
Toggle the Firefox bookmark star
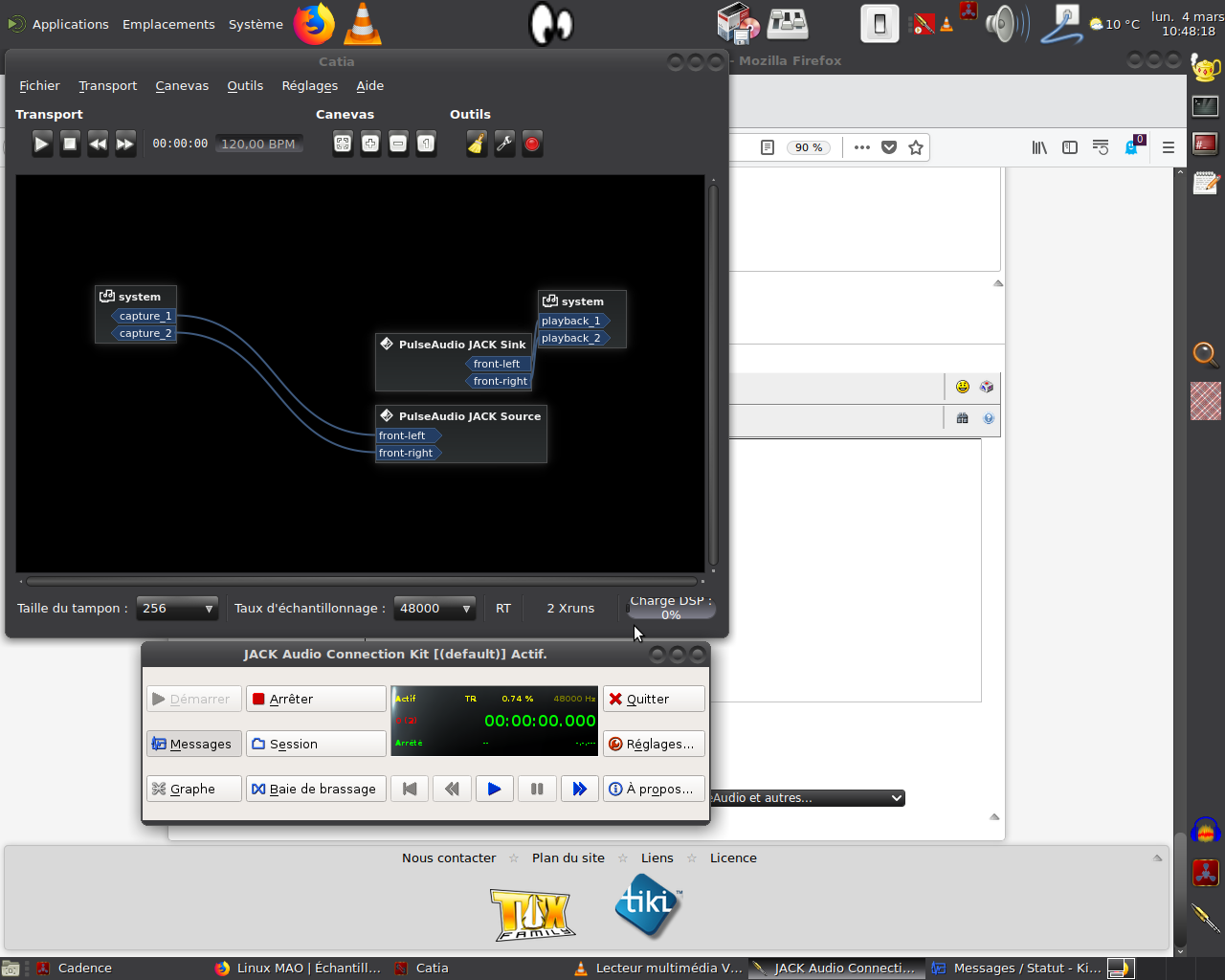[916, 147]
